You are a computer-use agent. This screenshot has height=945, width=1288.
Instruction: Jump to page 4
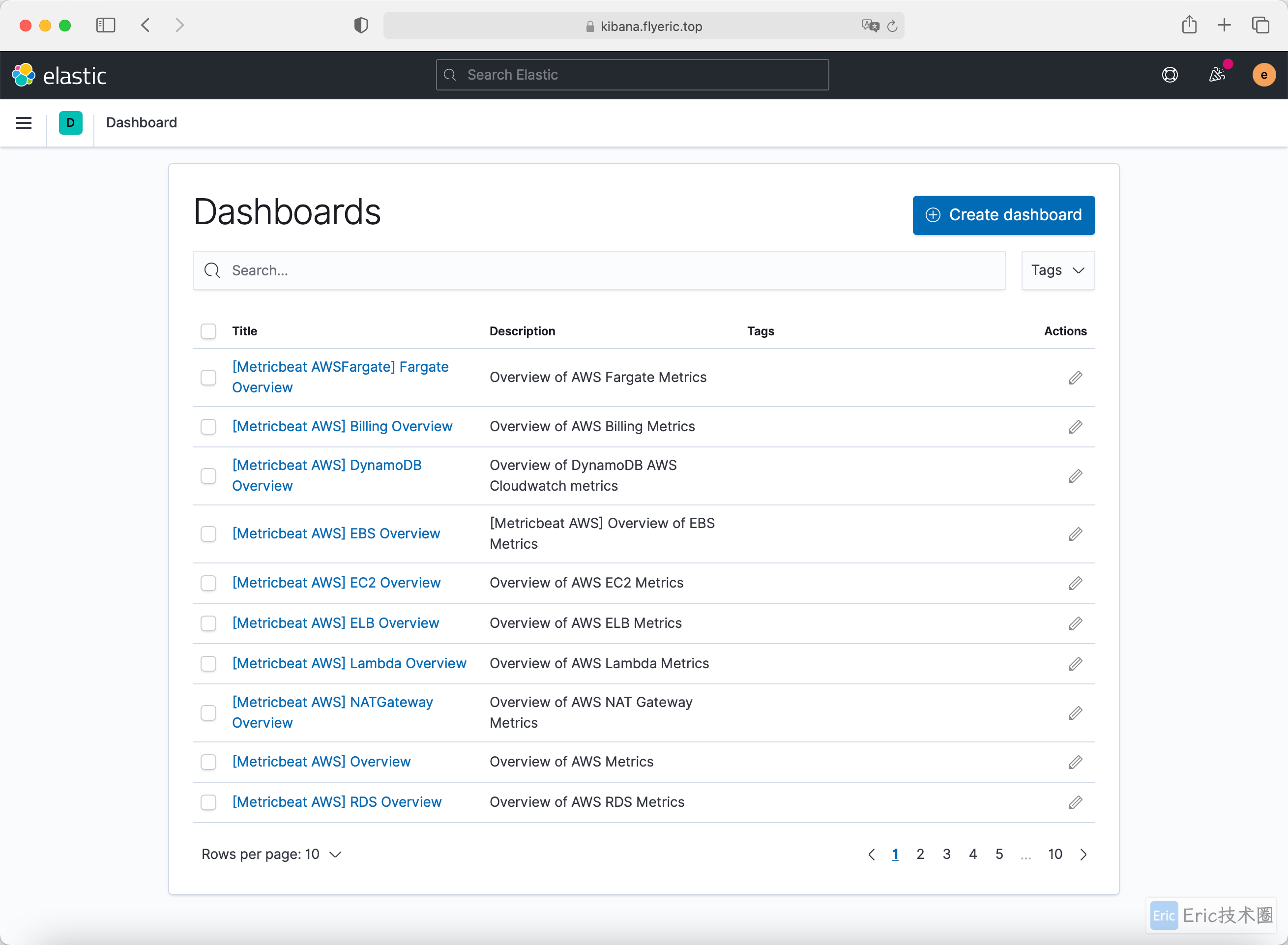click(972, 854)
